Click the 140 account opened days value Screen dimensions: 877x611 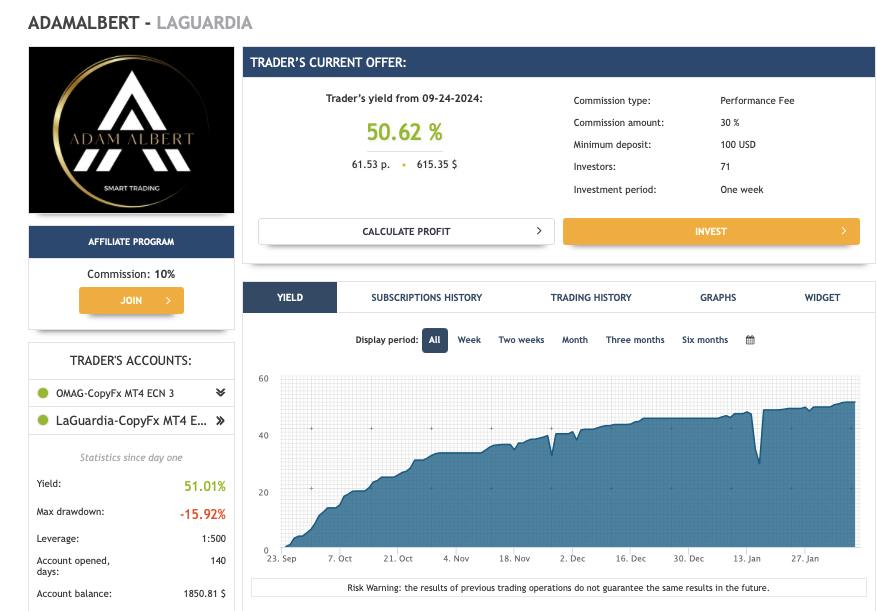[218, 561]
